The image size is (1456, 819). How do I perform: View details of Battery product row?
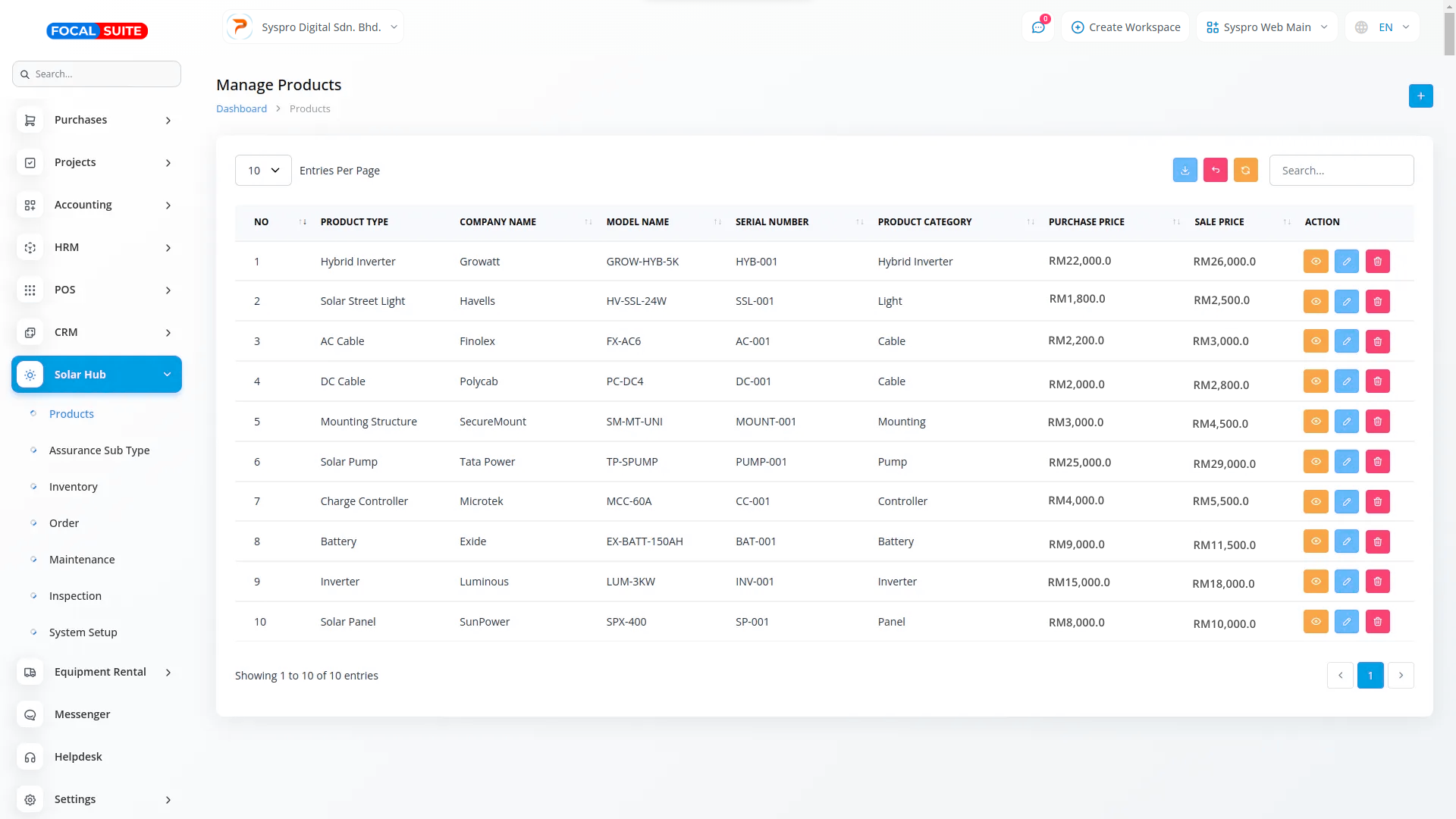(x=1316, y=541)
